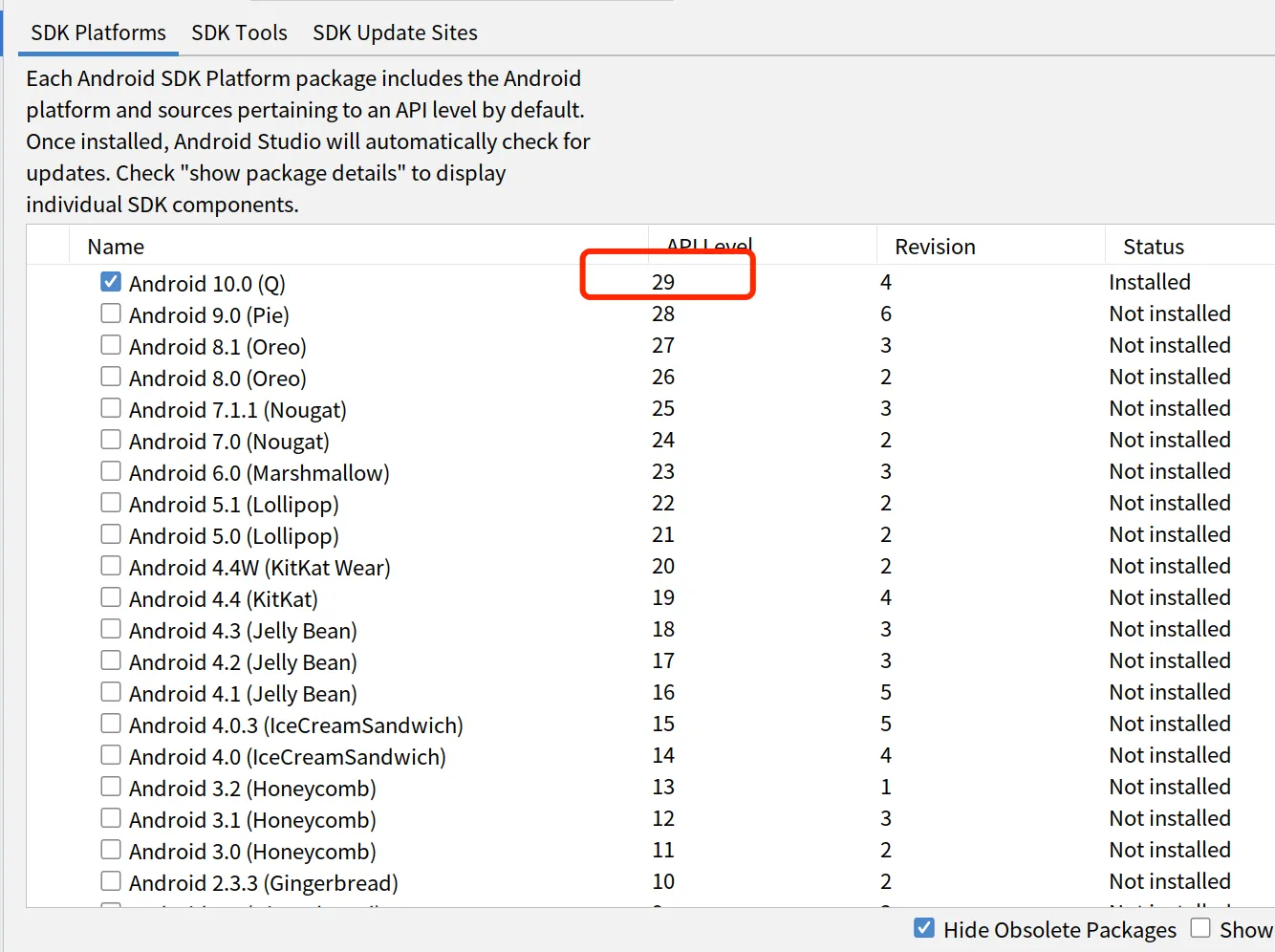Enable the Android 3.0 (Honeycomb) checkbox
Viewport: 1275px width, 952px height.
coord(111,850)
